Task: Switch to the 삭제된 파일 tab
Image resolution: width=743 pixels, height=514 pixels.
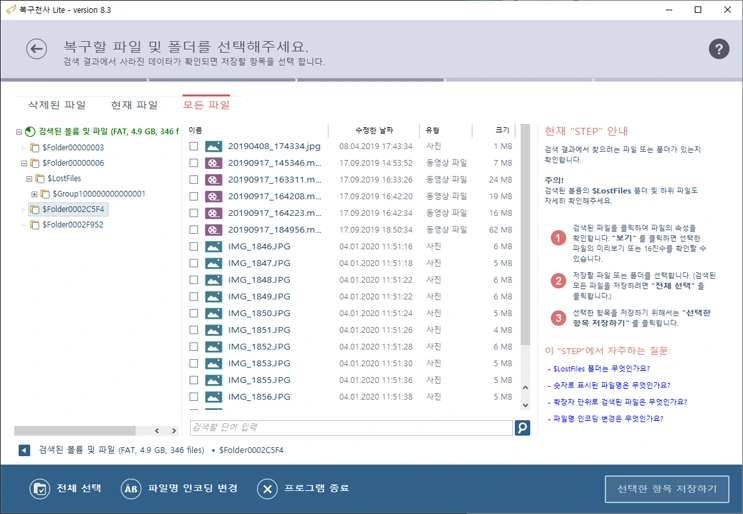Action: (x=57, y=105)
